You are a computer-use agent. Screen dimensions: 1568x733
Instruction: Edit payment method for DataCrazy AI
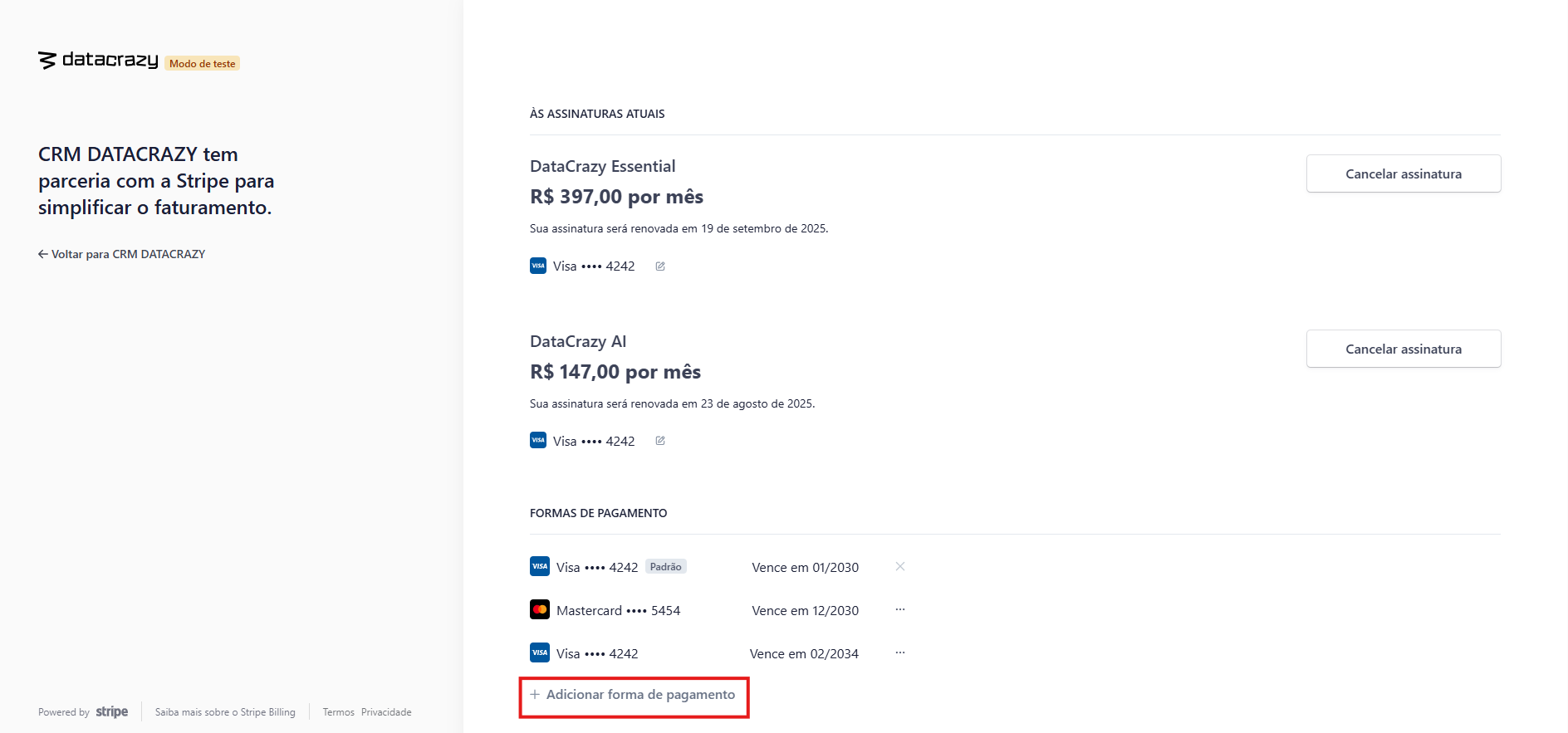coord(660,441)
